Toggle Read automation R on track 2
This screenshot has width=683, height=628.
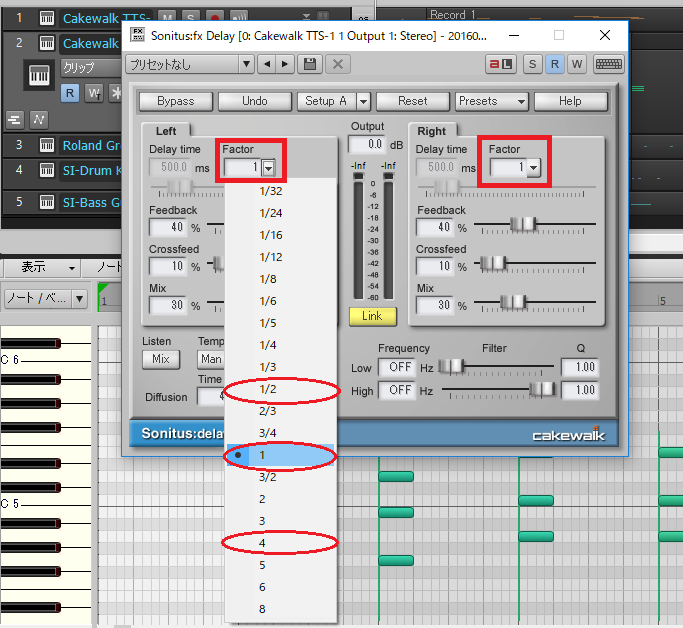pos(70,93)
